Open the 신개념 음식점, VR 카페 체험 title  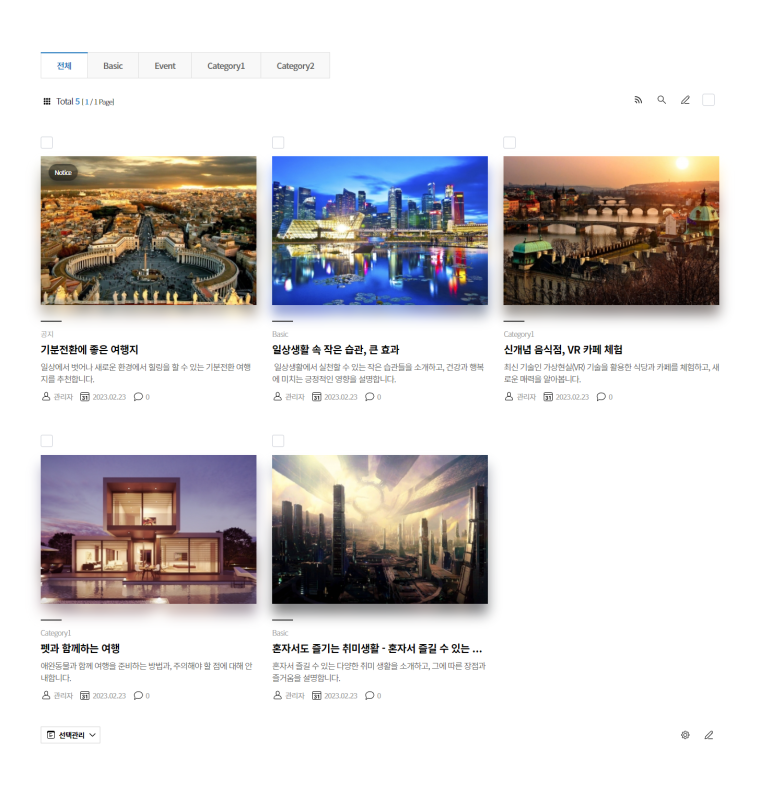point(563,350)
